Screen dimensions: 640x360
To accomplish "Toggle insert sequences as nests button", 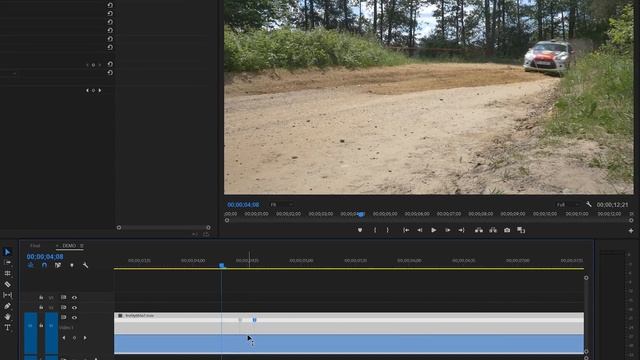I will coord(31,265).
